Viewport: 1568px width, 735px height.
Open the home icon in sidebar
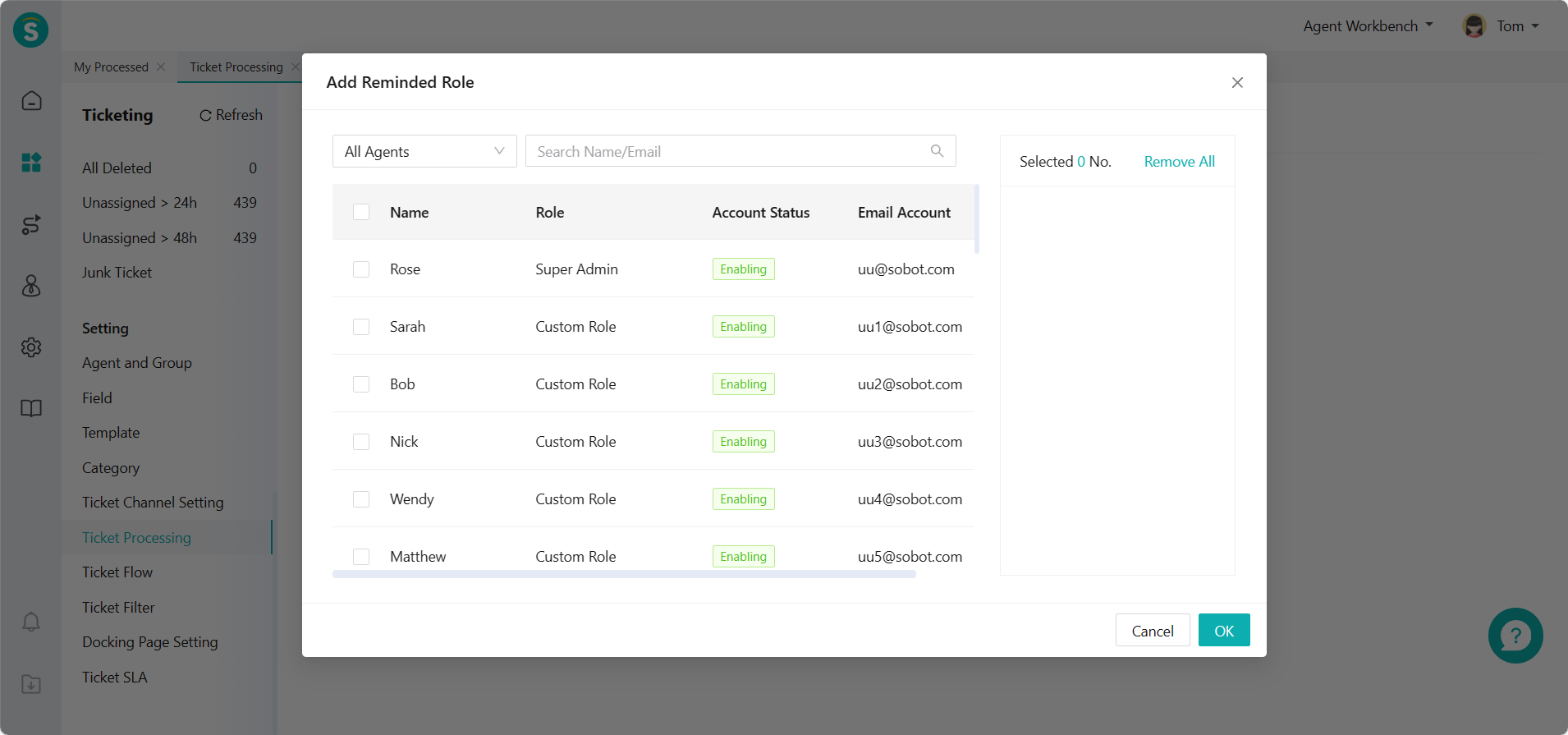(x=31, y=101)
